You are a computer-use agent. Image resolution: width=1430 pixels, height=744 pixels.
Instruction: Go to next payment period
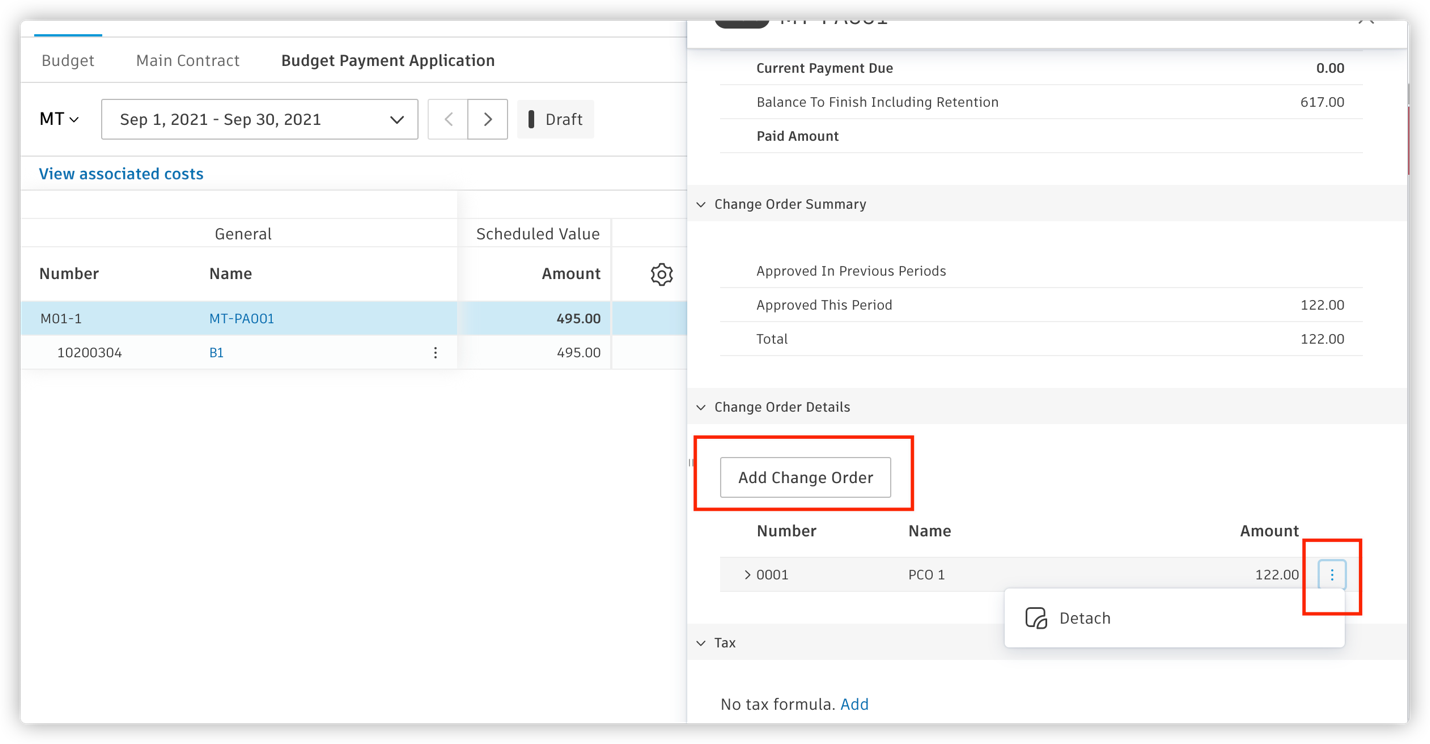click(488, 119)
